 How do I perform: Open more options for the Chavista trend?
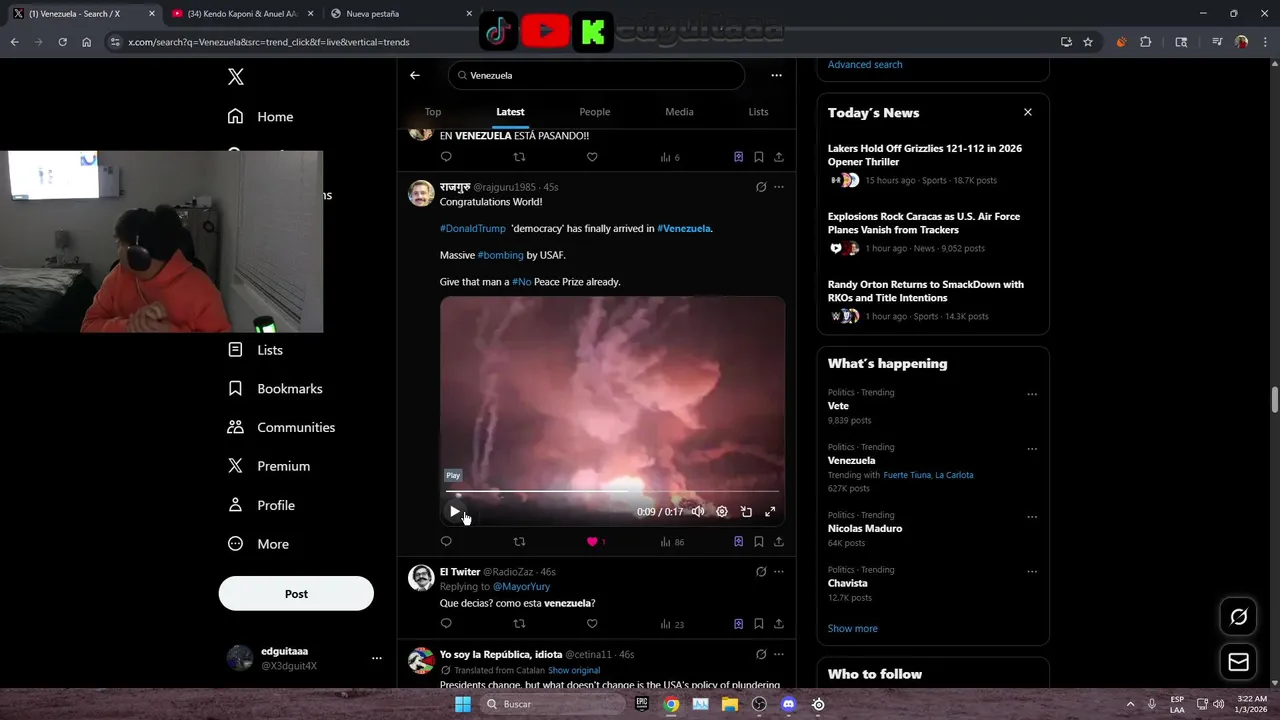click(1032, 572)
